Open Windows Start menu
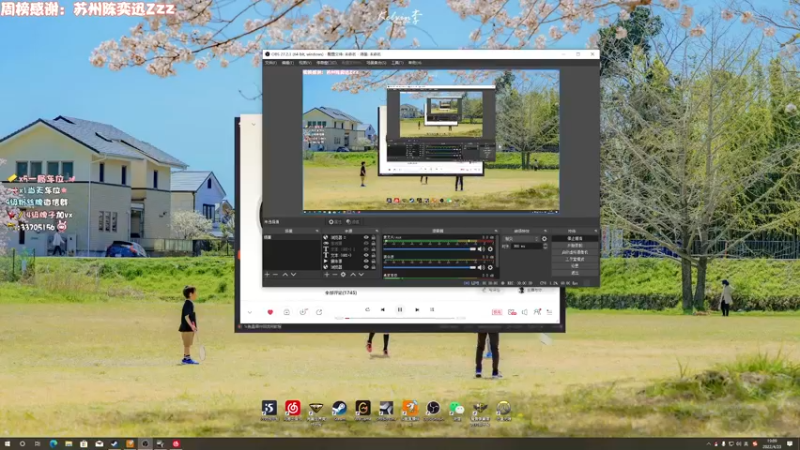 pos(7,444)
